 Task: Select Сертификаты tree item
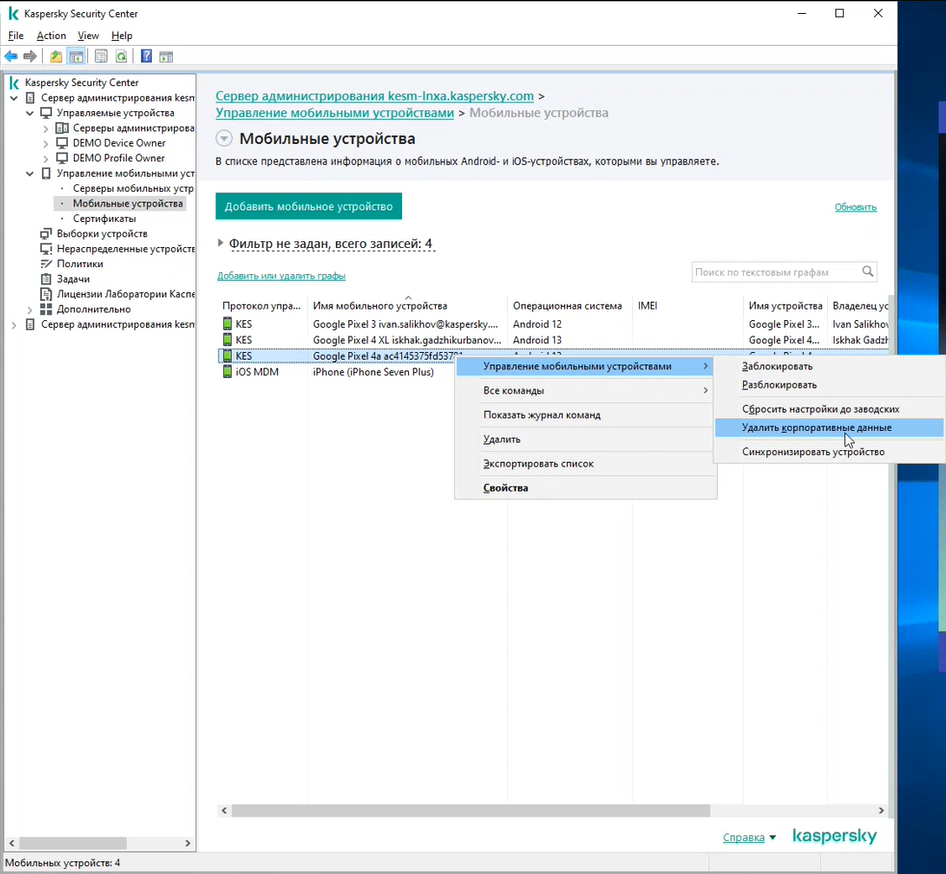104,219
